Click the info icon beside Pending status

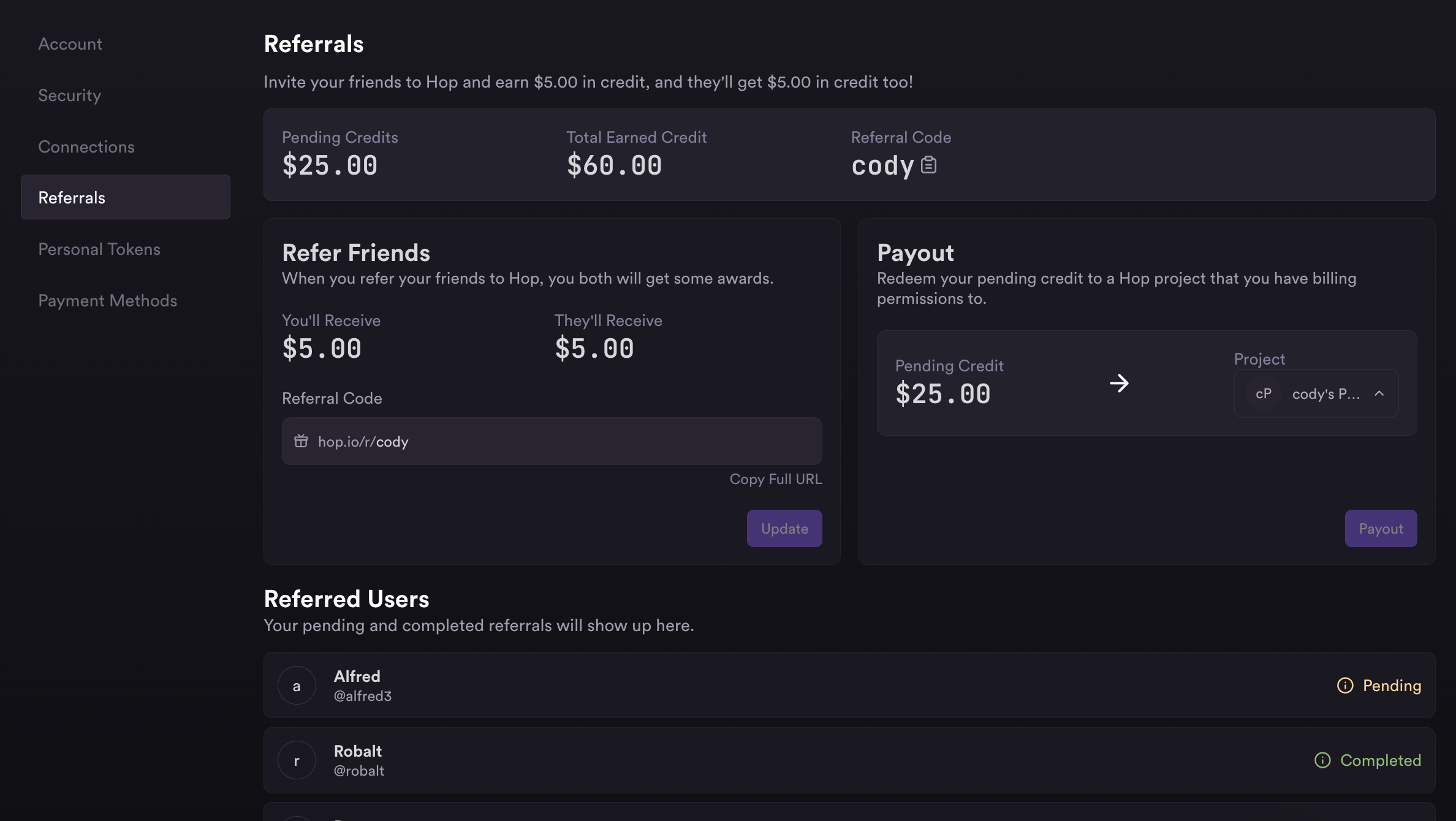click(x=1345, y=685)
